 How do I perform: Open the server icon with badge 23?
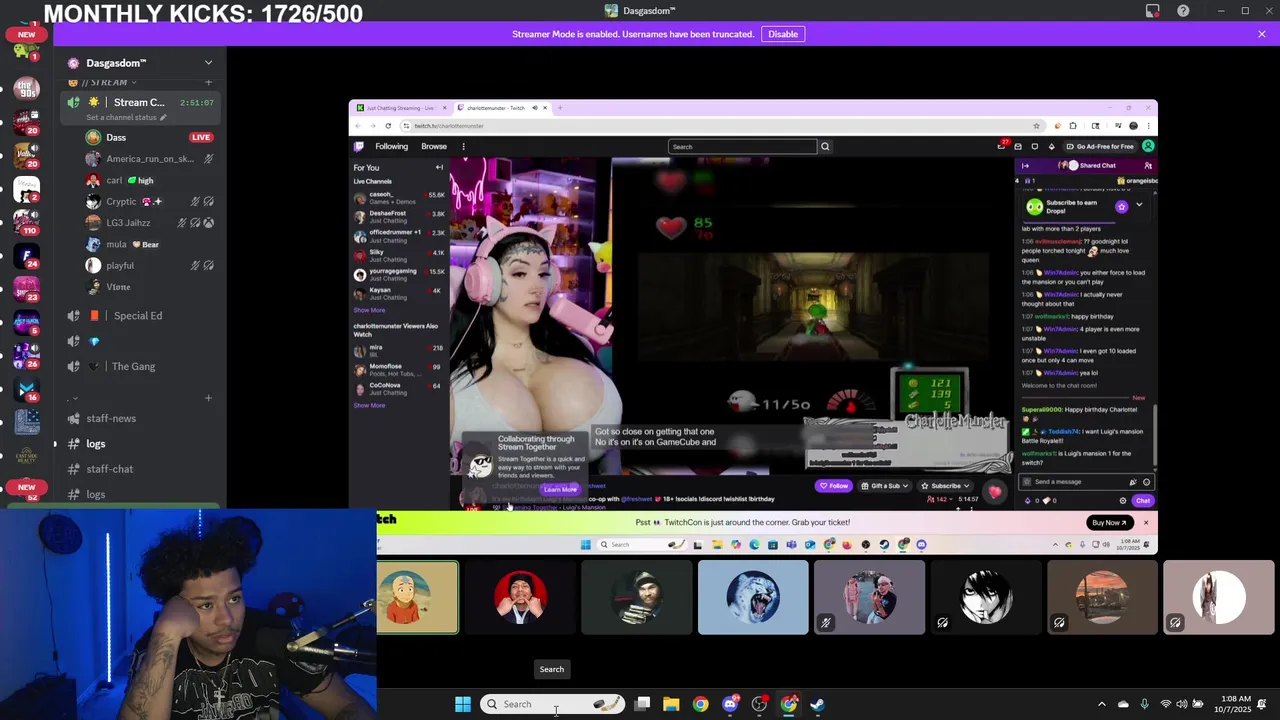coord(27,290)
